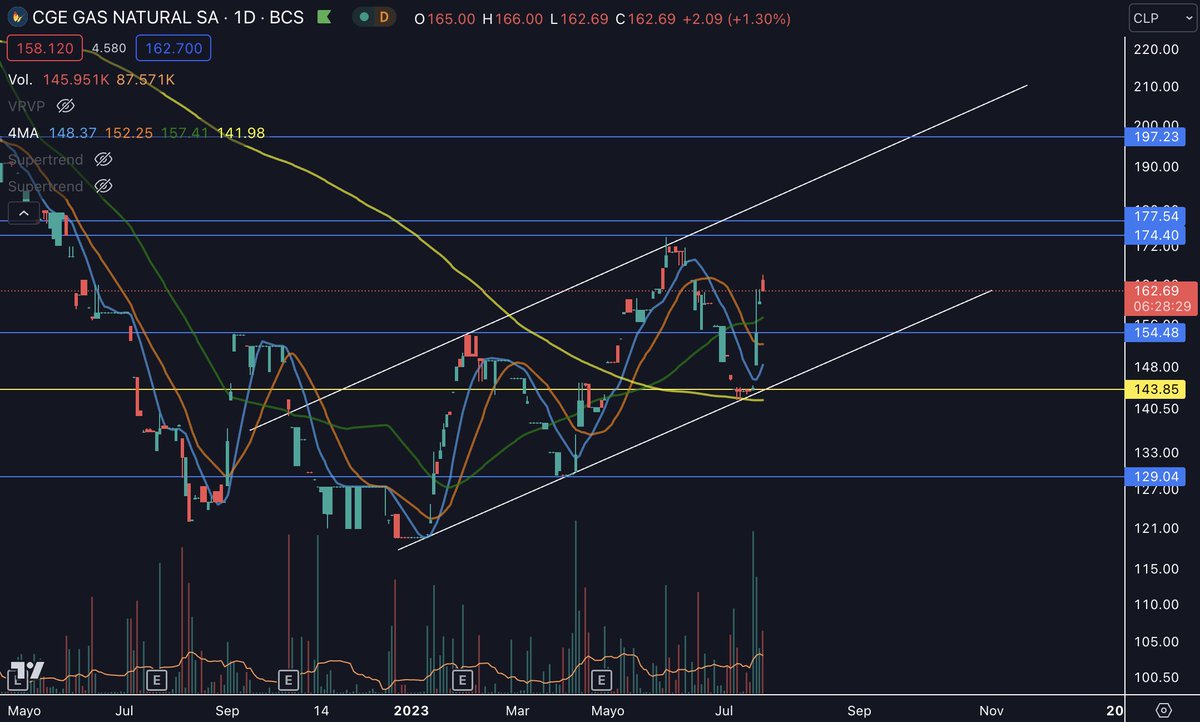Show the hidden VRVP indicator via eye icon
The image size is (1200, 722).
click(x=65, y=105)
